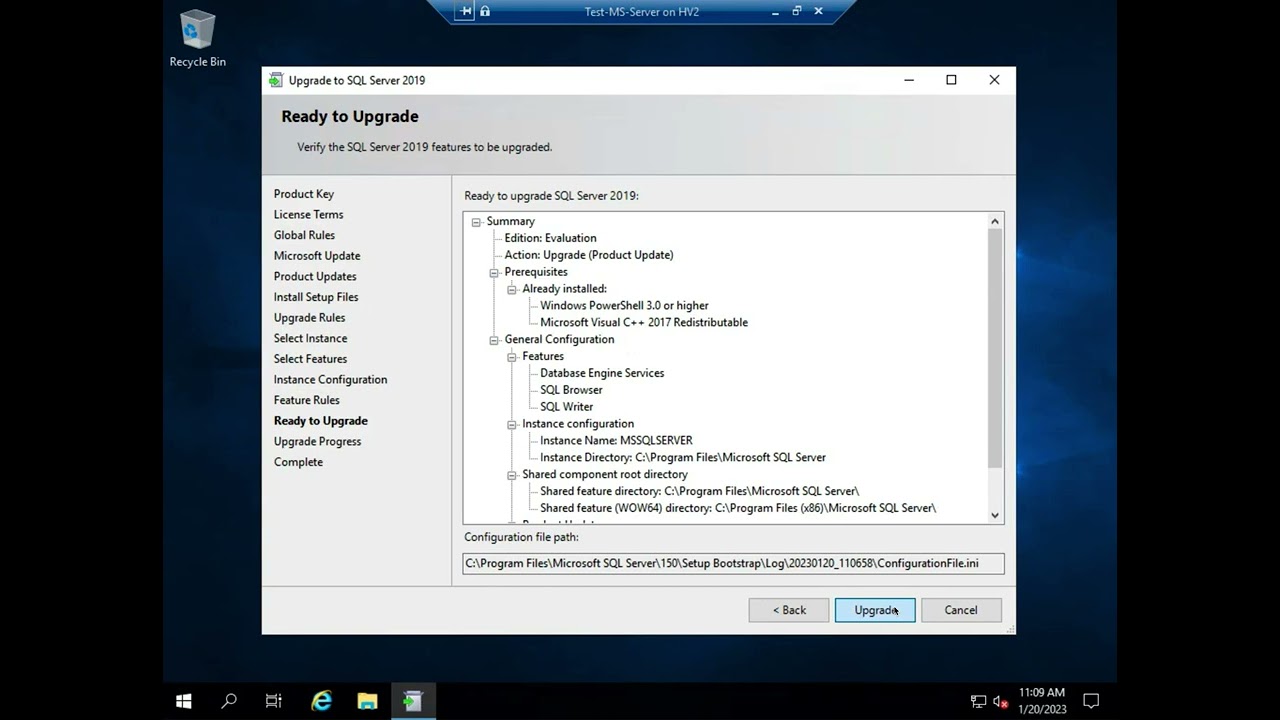
Task: Click the configuration file path field
Action: pos(733,563)
